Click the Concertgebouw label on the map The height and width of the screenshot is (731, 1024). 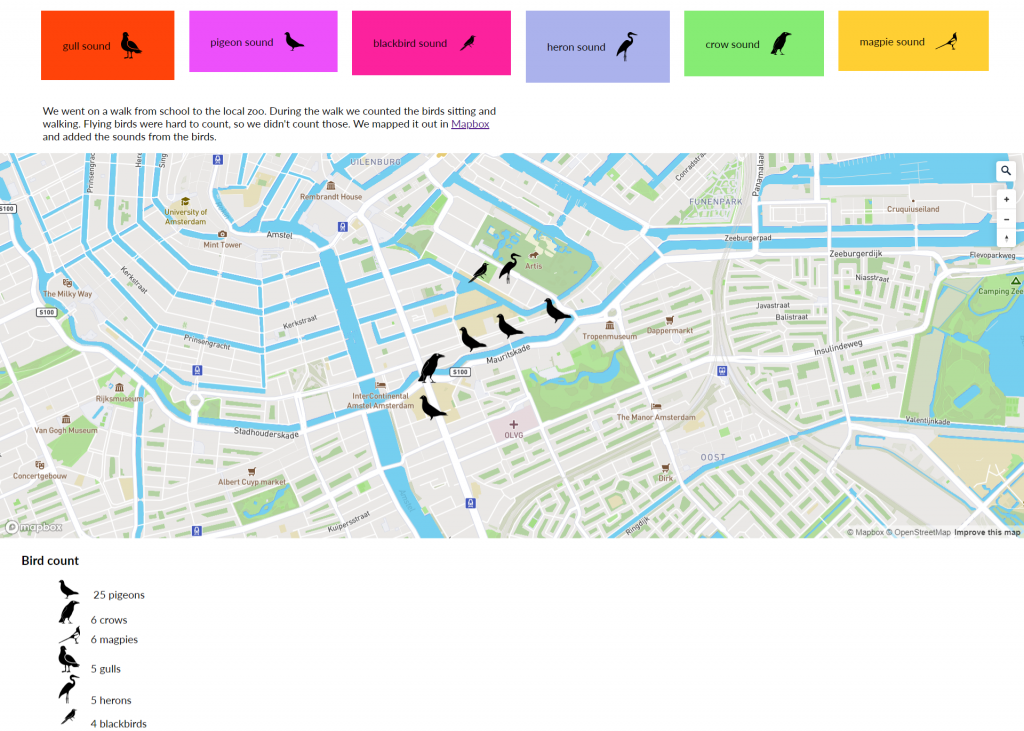click(x=40, y=476)
